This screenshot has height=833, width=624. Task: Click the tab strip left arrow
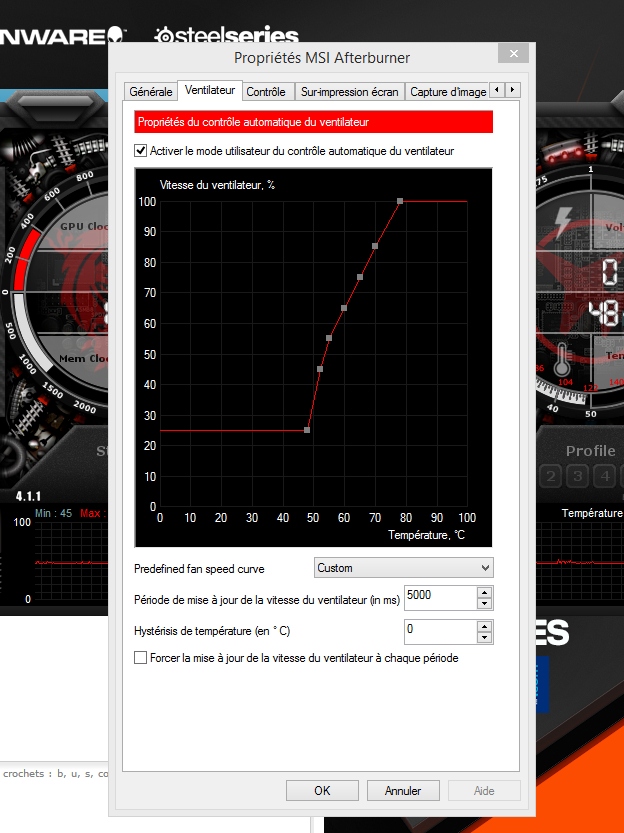pos(497,90)
